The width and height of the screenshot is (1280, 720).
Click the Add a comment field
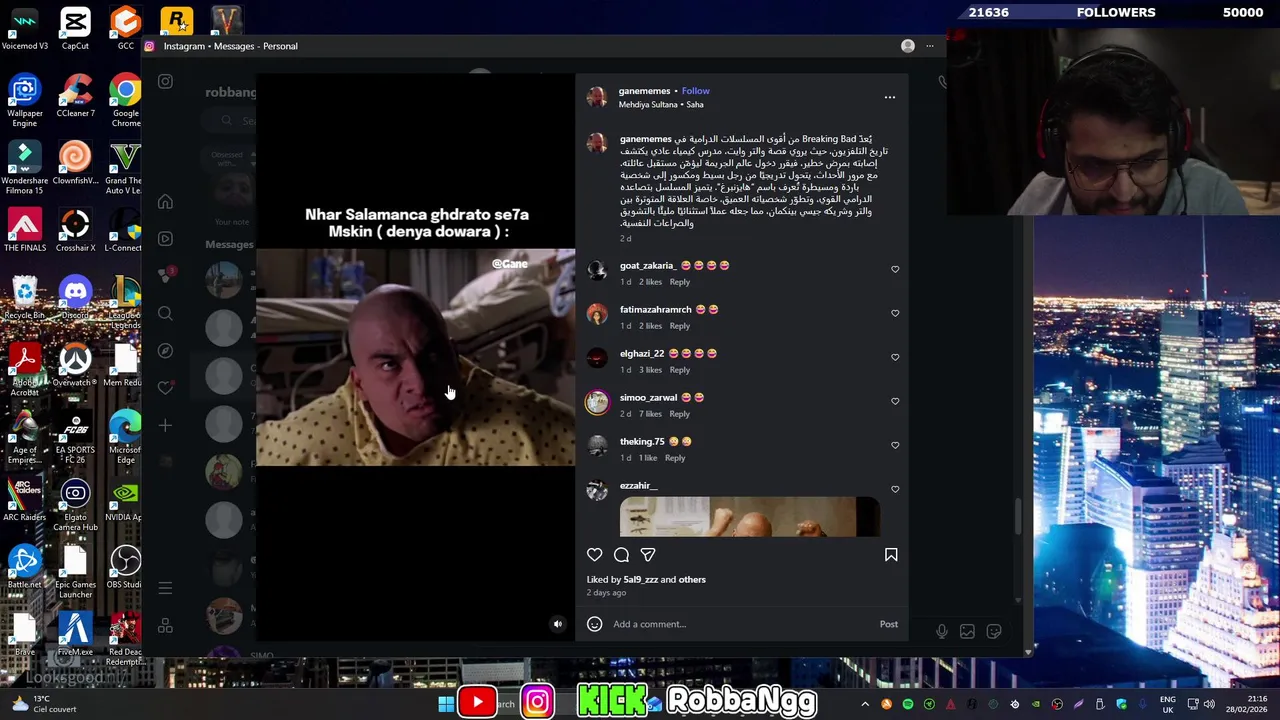[x=740, y=624]
